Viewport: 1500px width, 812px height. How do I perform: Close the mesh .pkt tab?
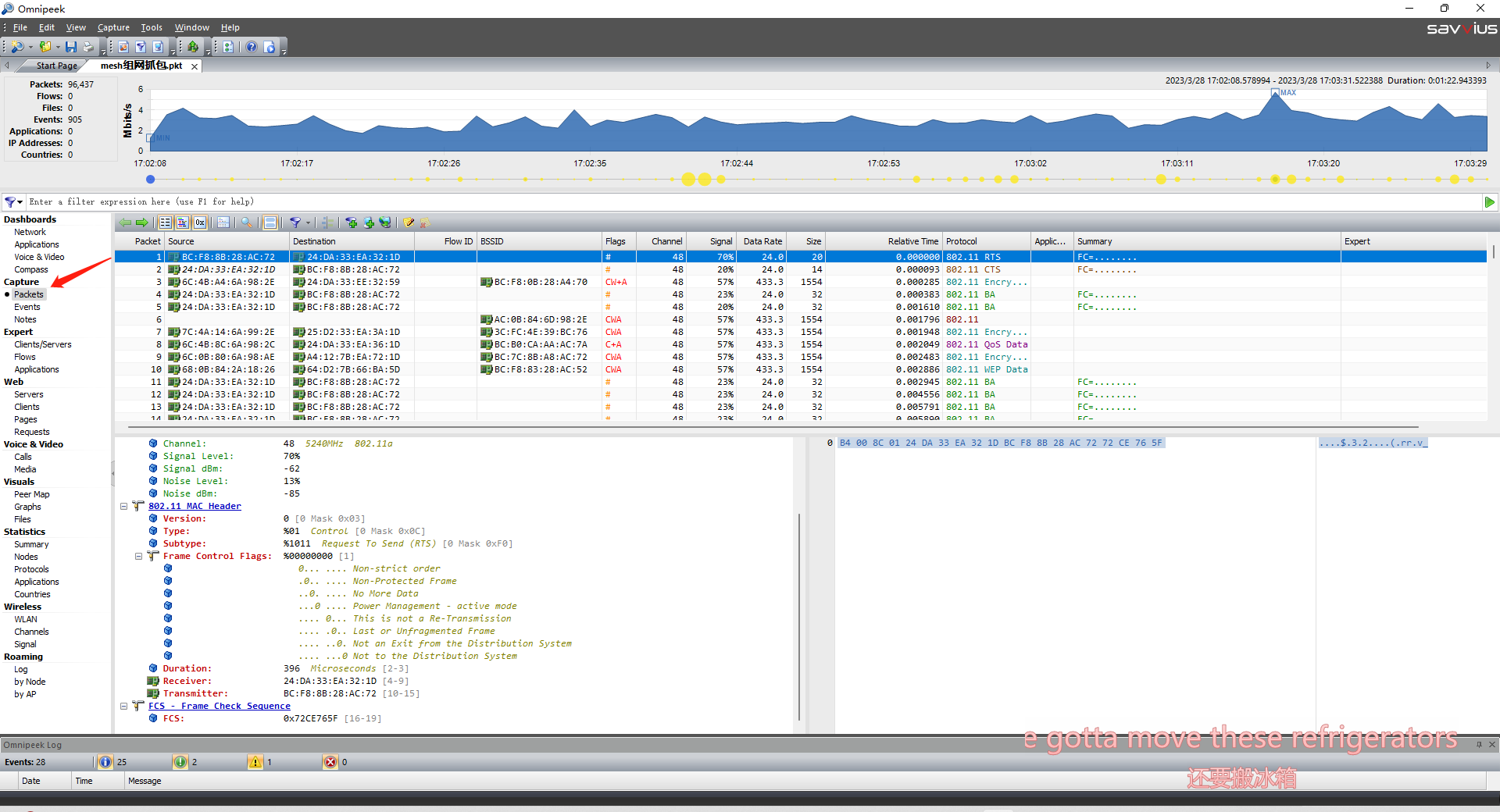tap(195, 66)
